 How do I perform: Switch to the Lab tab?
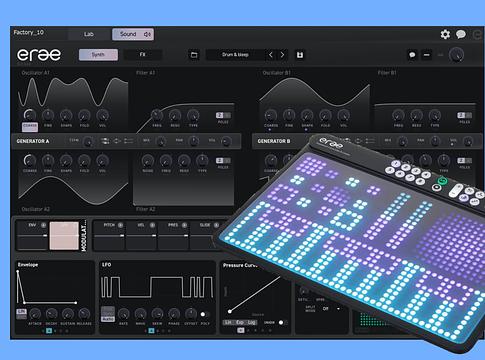[x=89, y=34]
